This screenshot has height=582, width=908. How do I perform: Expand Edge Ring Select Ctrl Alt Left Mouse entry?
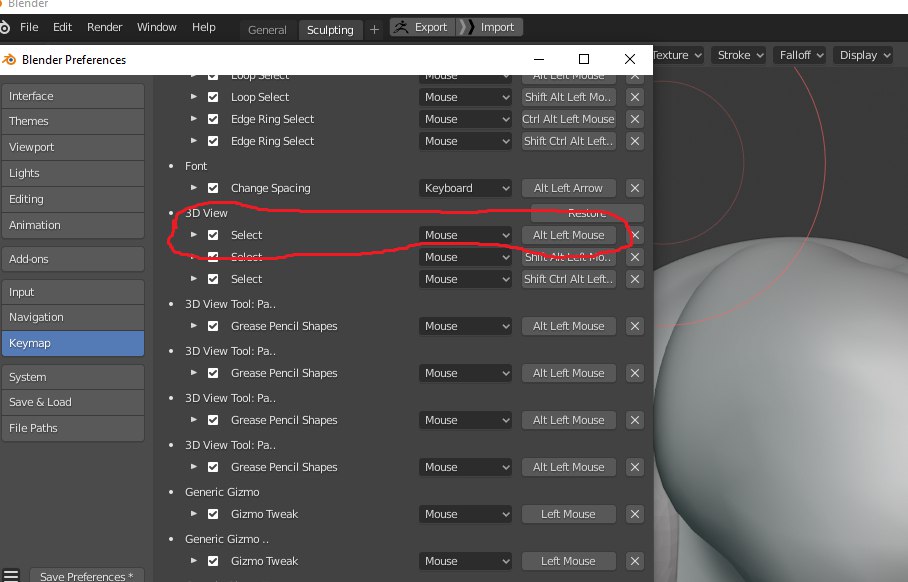click(194, 119)
